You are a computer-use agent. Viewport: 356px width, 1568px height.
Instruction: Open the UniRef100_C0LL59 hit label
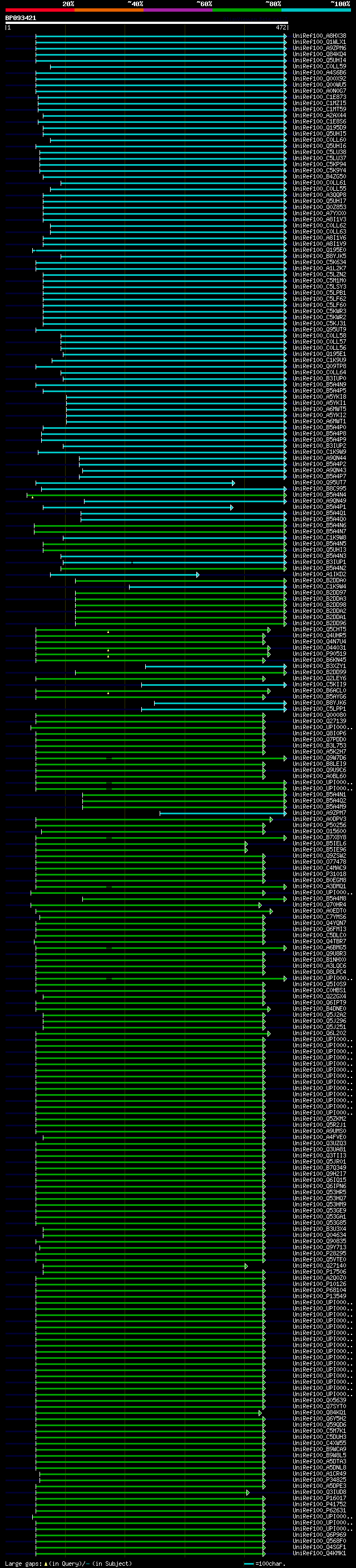319,66
